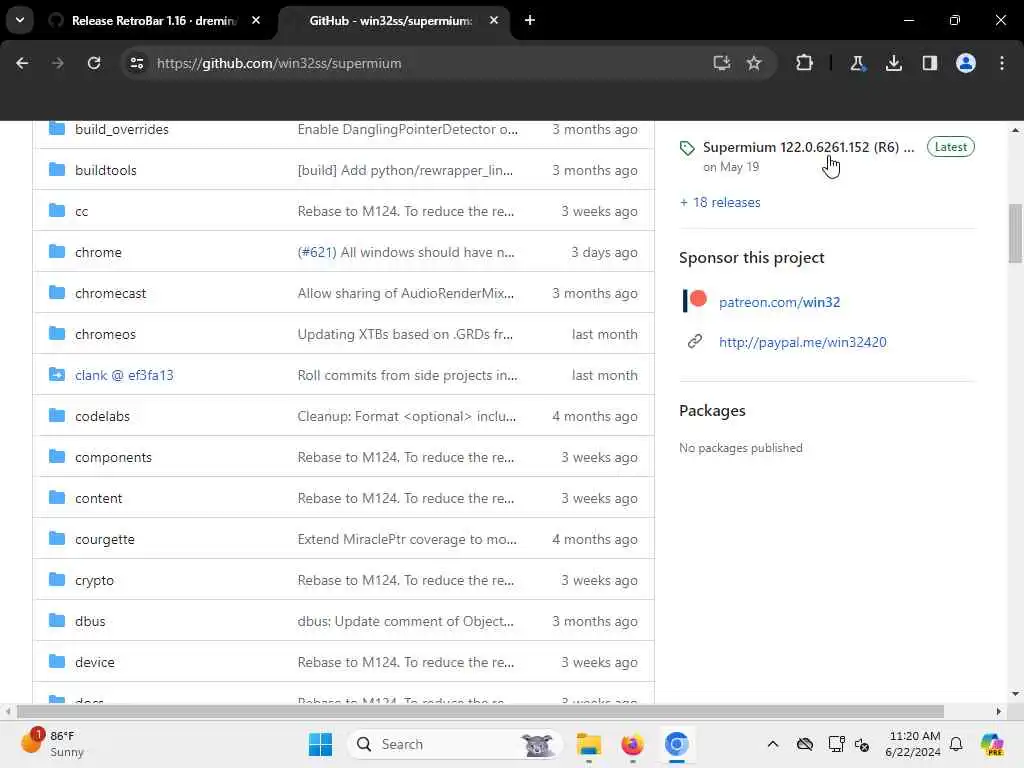Click the submodule icon beside clank

pos(57,375)
